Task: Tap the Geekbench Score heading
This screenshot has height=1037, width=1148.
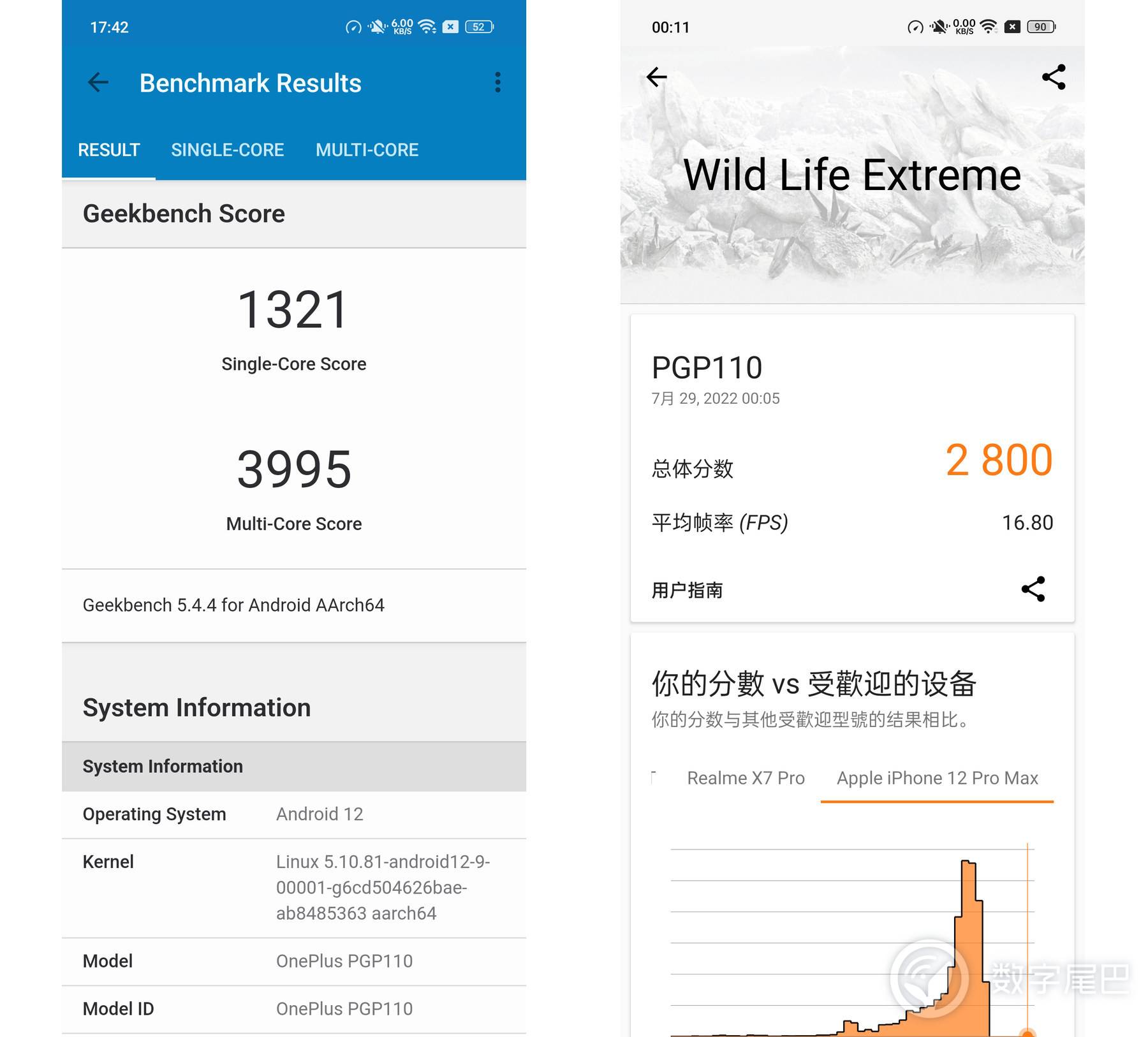Action: pos(184,214)
